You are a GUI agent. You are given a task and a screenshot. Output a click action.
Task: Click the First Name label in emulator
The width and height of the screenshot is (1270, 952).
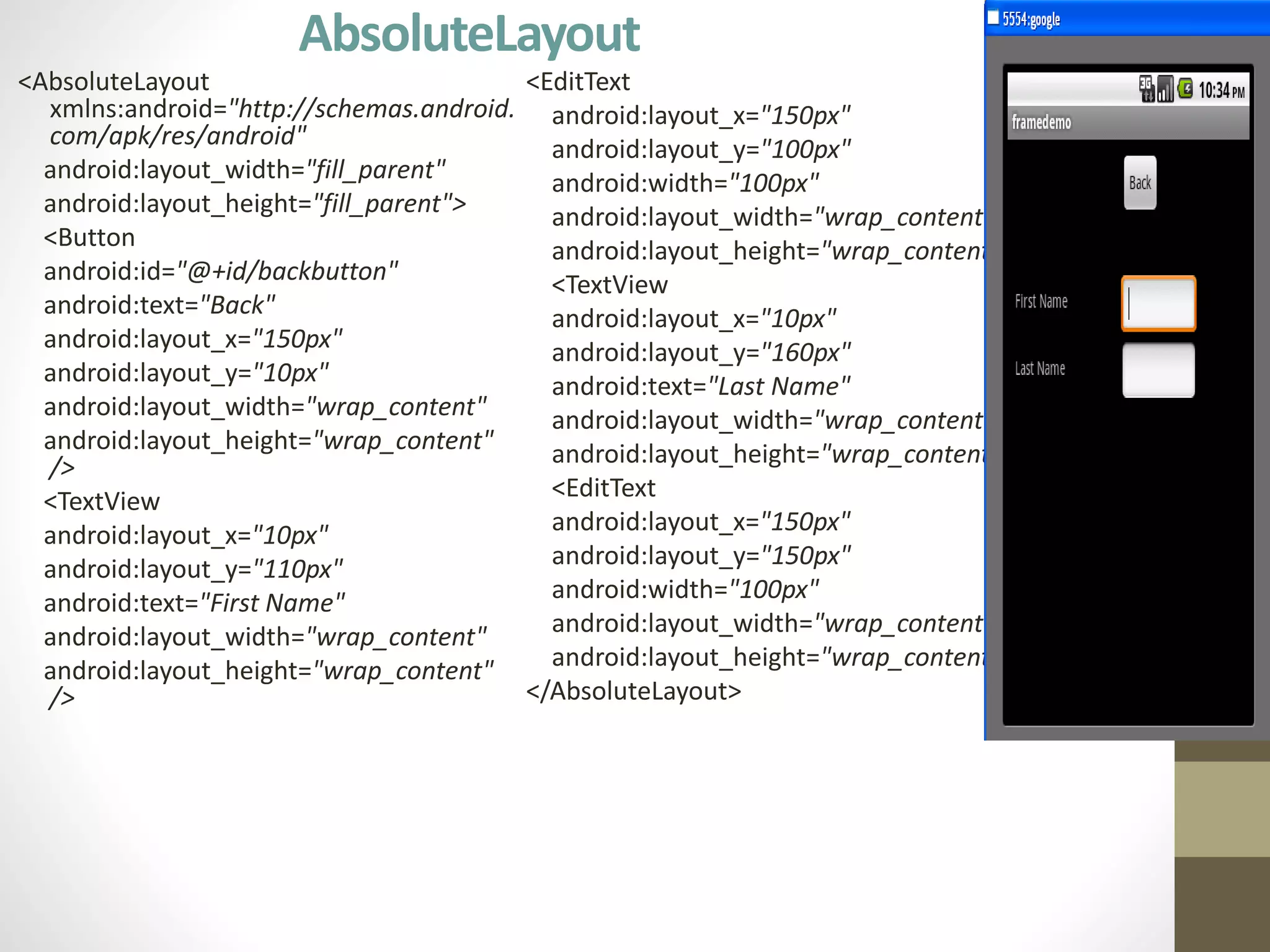[x=1041, y=302]
